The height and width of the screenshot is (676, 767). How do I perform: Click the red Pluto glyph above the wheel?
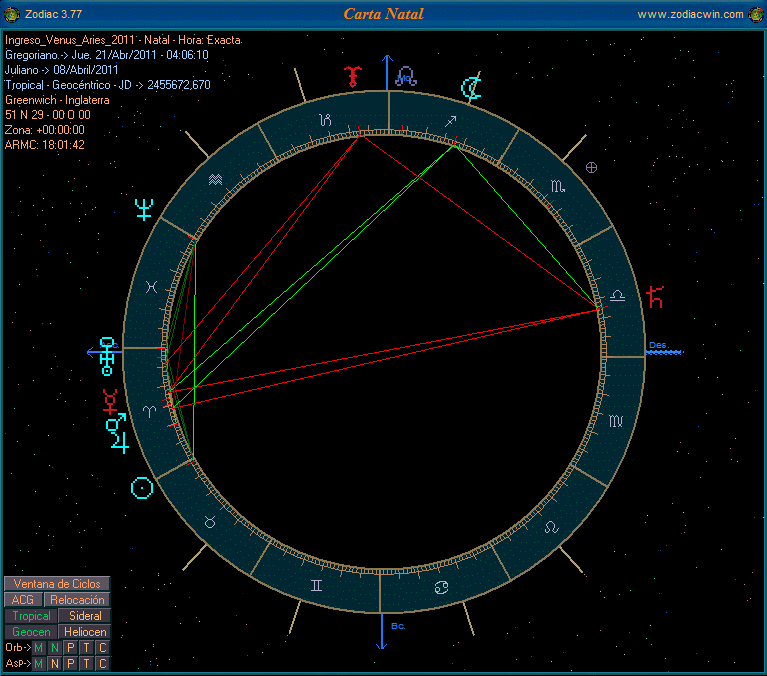click(352, 76)
